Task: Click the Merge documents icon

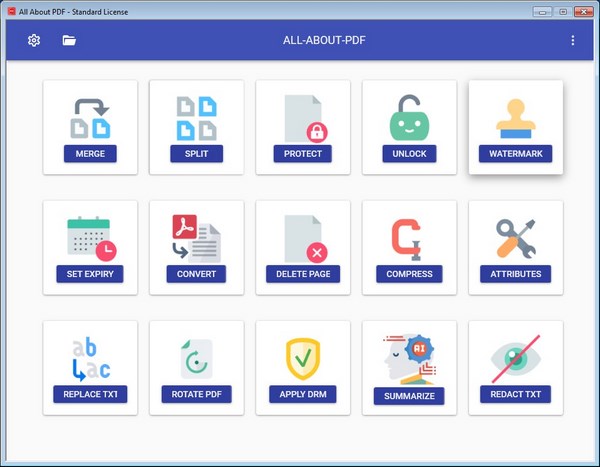Action: 90,118
